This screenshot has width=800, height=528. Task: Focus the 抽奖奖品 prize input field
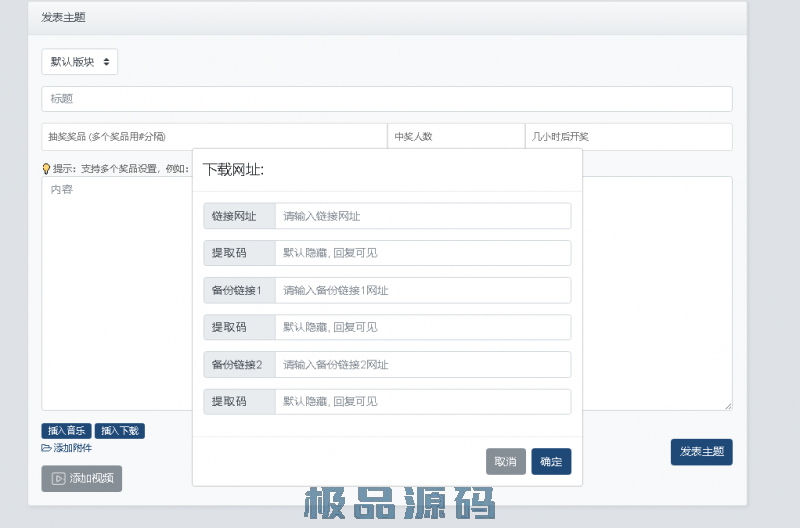[214, 137]
